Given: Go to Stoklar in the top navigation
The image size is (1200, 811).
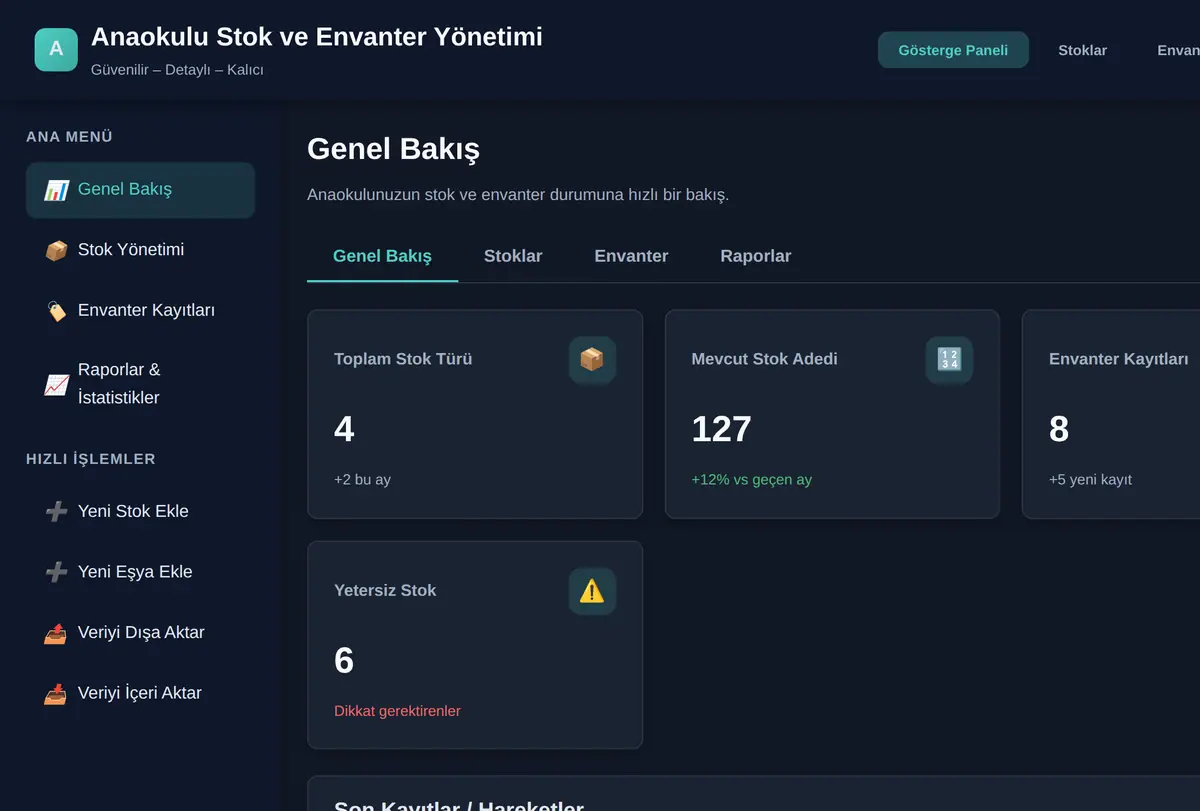Looking at the screenshot, I should coord(1083,50).
